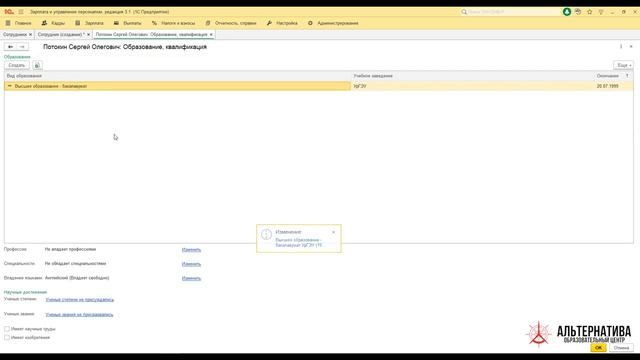The height and width of the screenshot is (360, 640).
Task: Close the Сотрудники tab
Action: pyautogui.click(x=30, y=35)
